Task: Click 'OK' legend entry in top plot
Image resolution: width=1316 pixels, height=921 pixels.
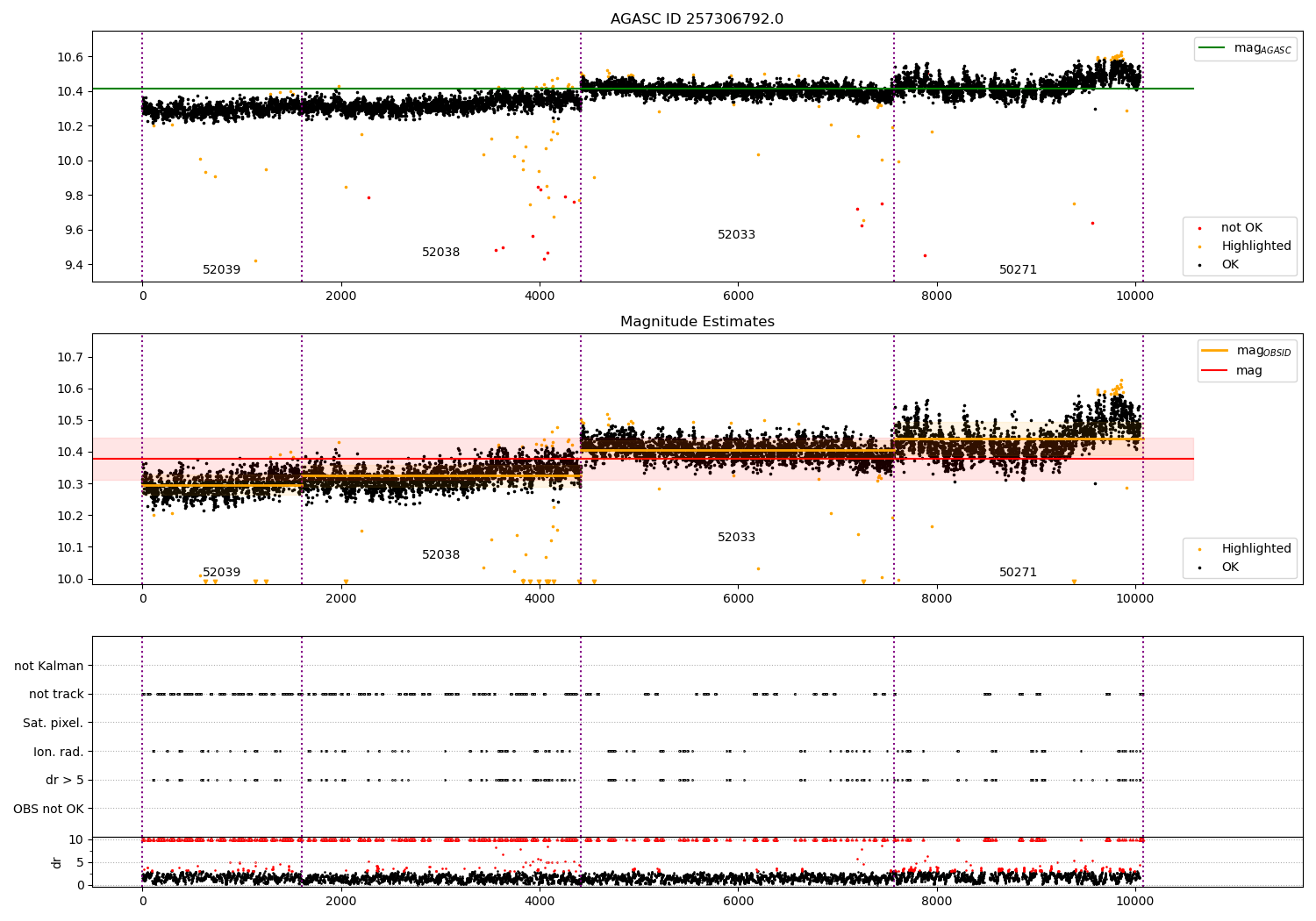Action: [1230, 265]
